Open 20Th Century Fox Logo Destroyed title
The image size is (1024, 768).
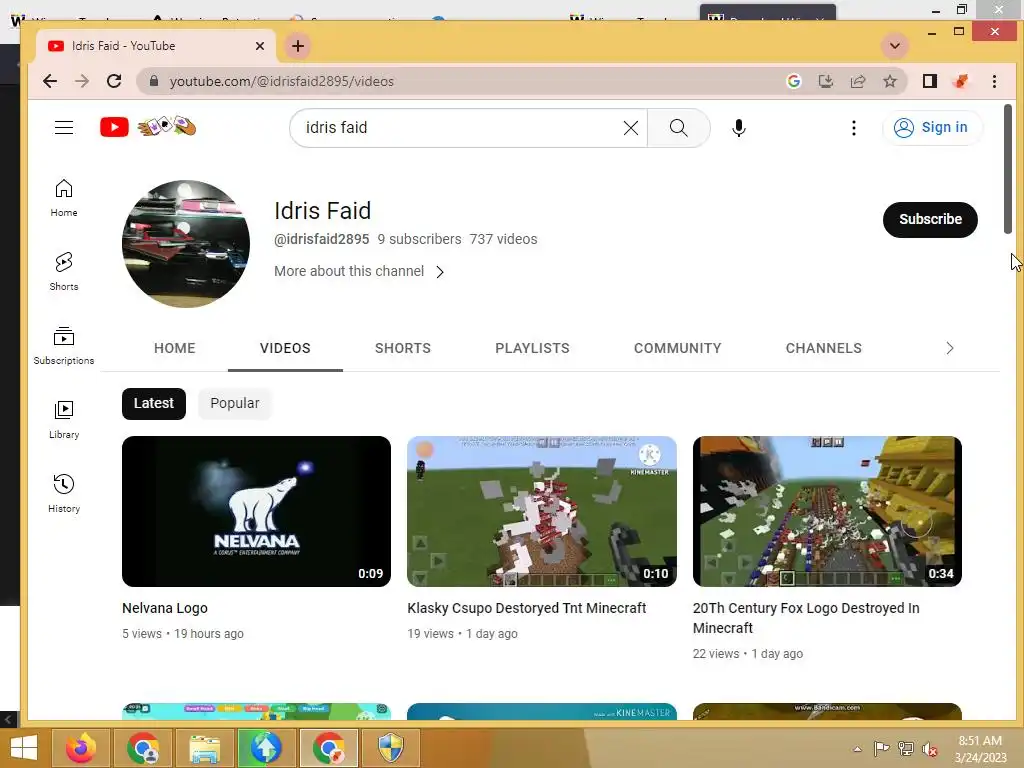pyautogui.click(x=806, y=618)
